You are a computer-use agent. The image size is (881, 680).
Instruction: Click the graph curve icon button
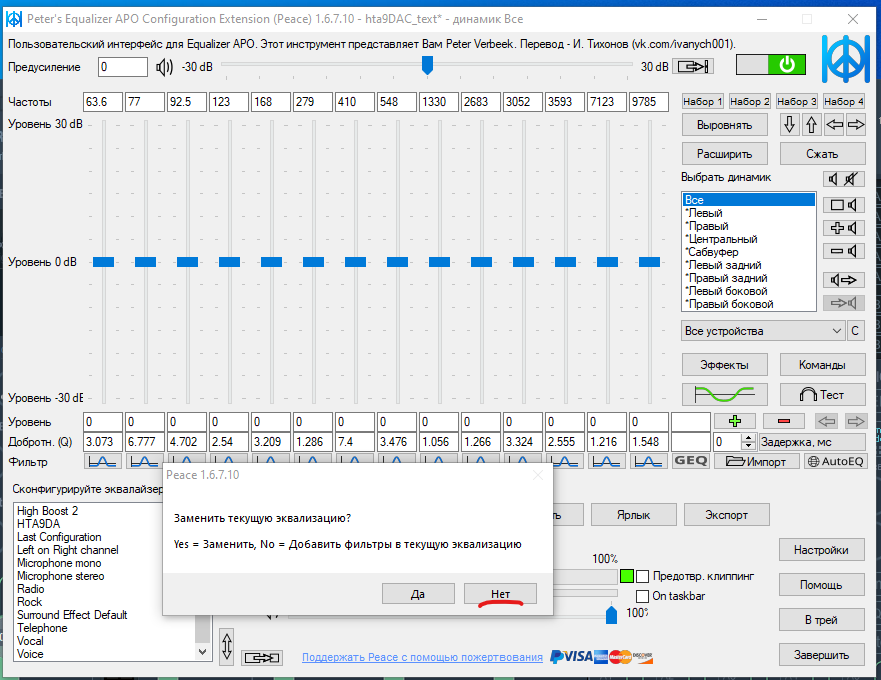(725, 394)
